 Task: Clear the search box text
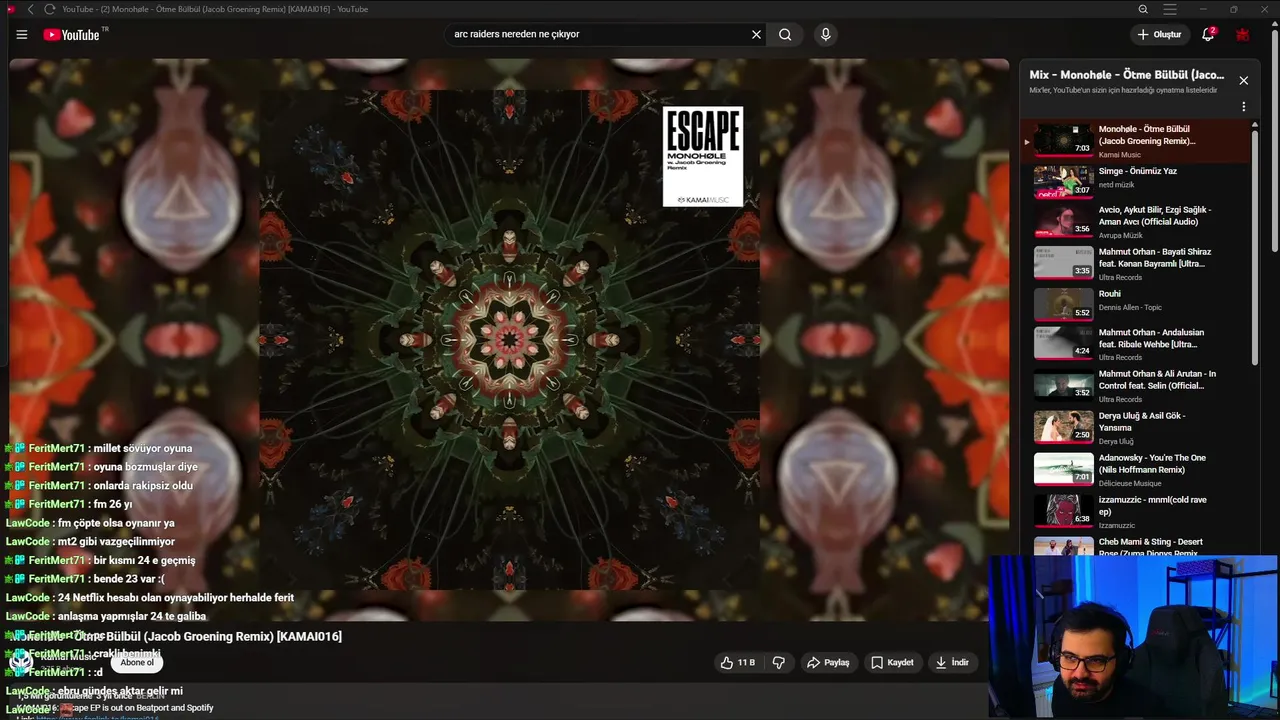click(x=756, y=34)
